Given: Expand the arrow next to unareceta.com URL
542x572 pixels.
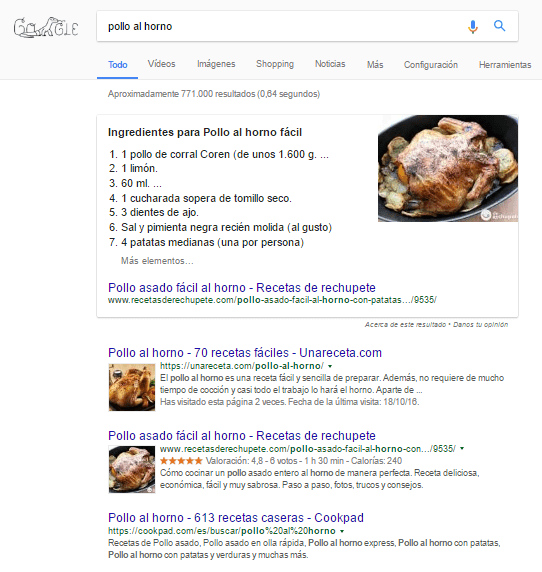Looking at the screenshot, I should click(330, 366).
